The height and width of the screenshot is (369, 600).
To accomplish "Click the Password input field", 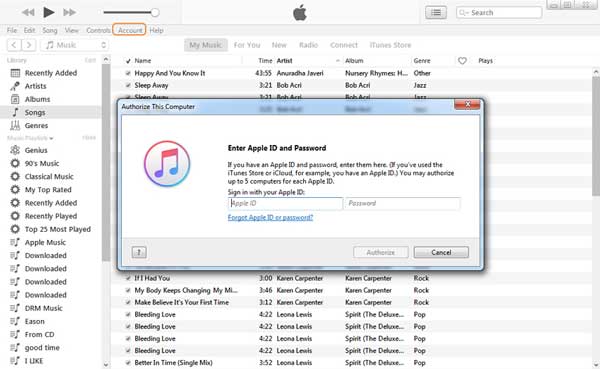I will pyautogui.click(x=402, y=203).
